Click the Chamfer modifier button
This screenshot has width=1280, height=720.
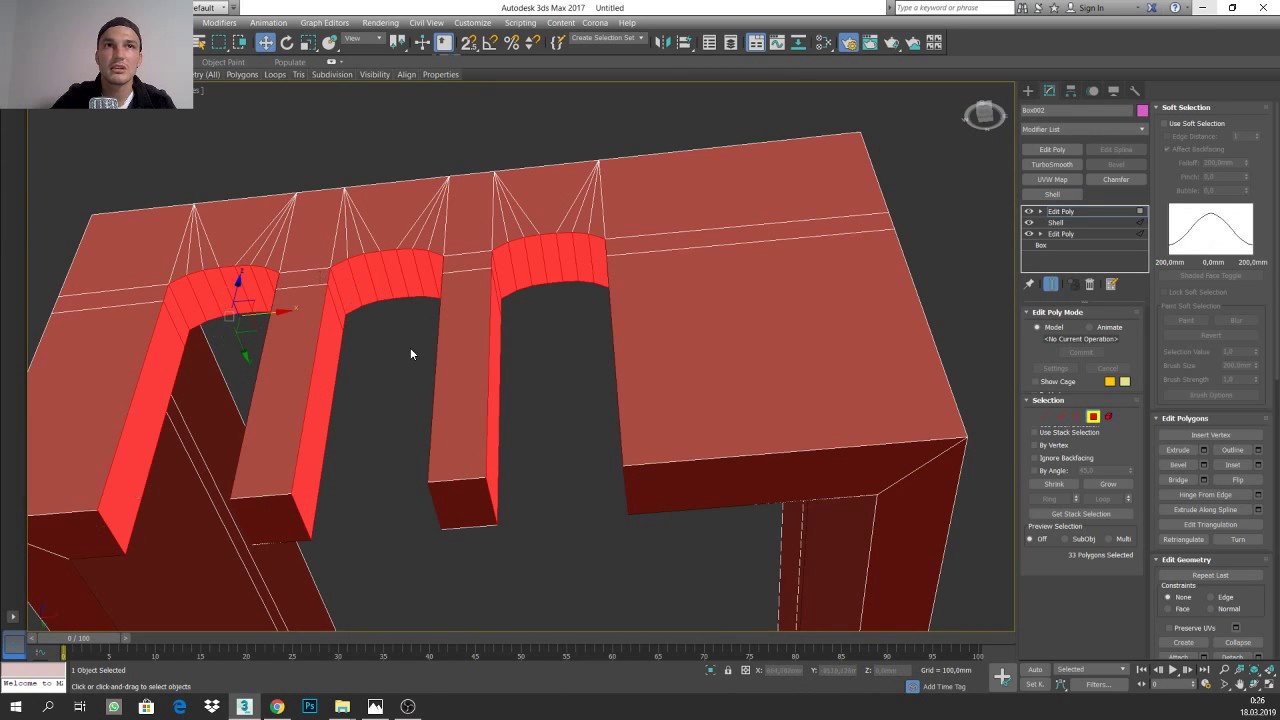tap(1116, 180)
